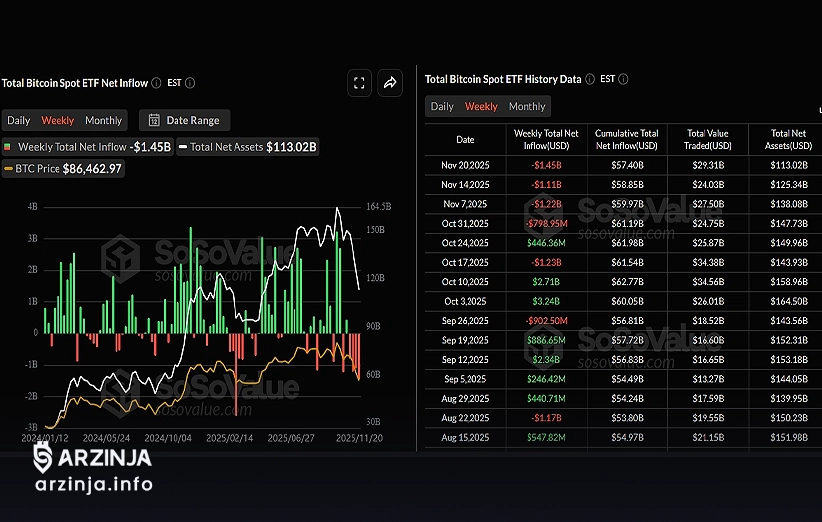Click info icon beside History Data title
Viewport: 822px width, 522px height.
(x=590, y=79)
